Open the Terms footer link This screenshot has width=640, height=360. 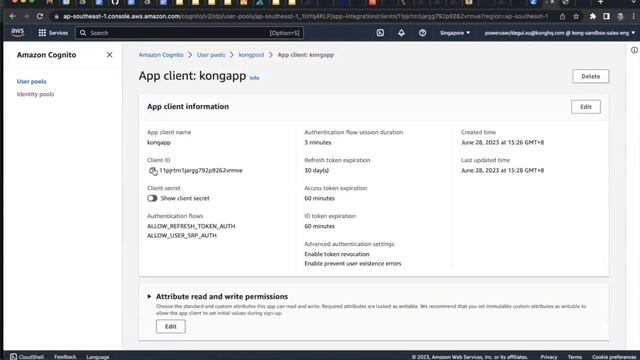click(x=575, y=357)
